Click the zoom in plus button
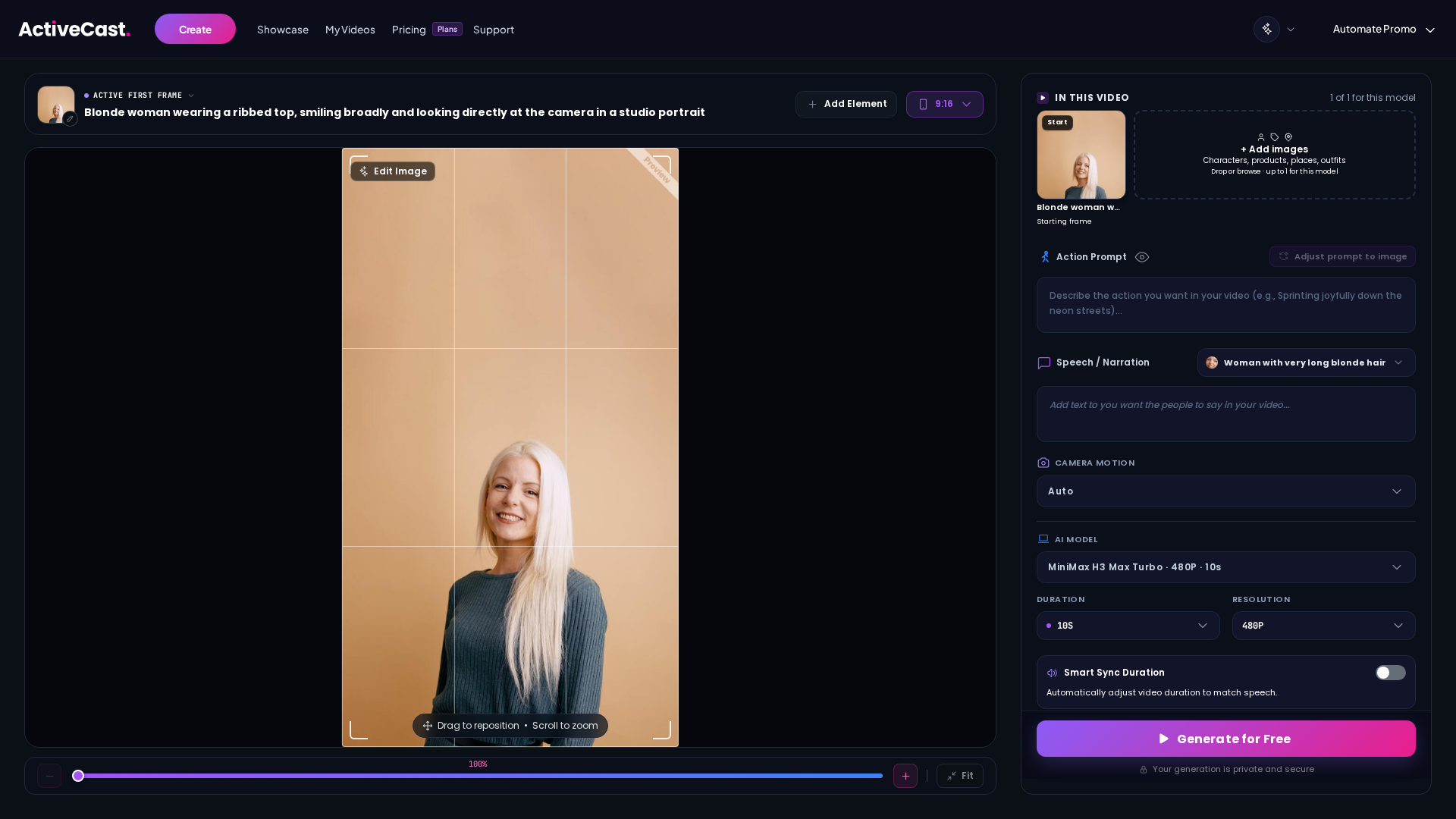1456x819 pixels. tap(905, 776)
